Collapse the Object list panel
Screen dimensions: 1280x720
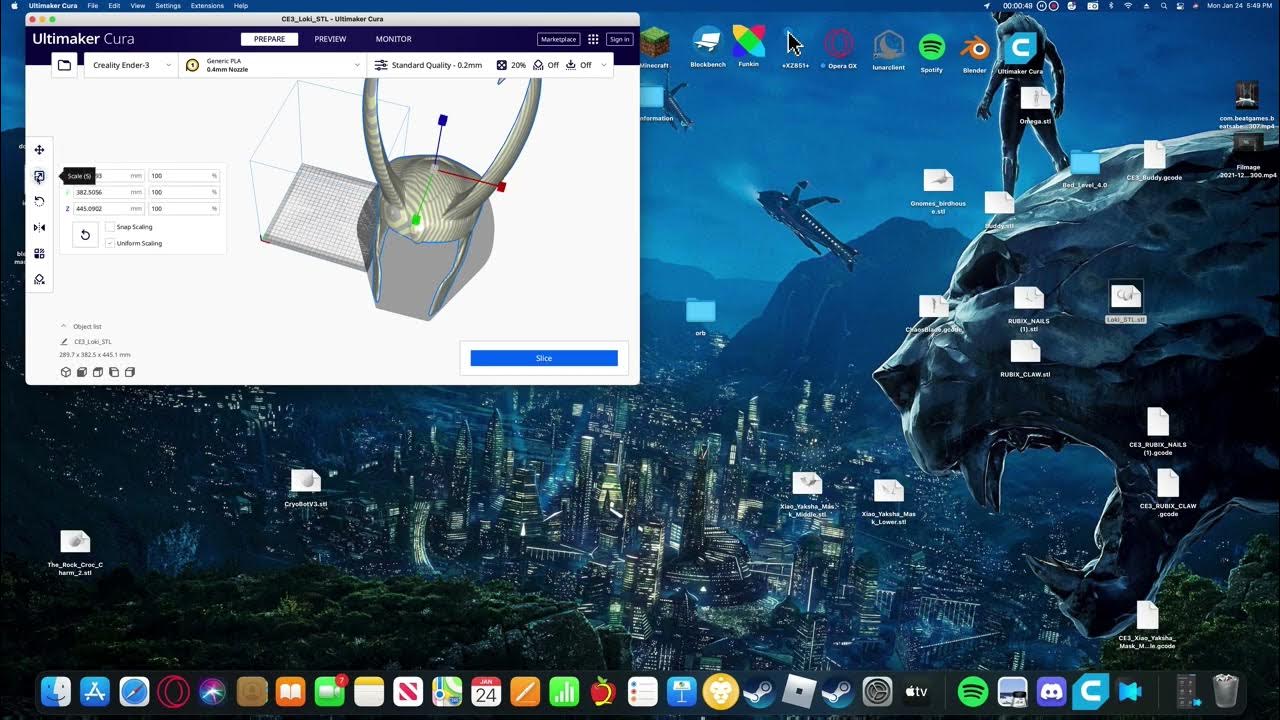pos(64,326)
